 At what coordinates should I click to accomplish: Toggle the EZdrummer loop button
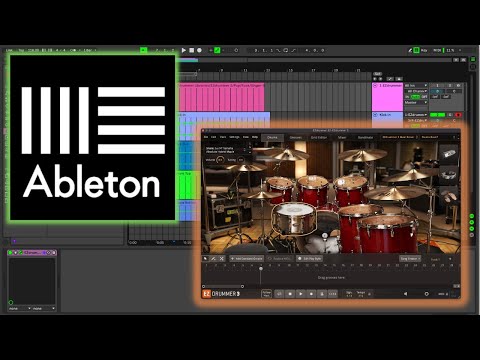coord(279,294)
